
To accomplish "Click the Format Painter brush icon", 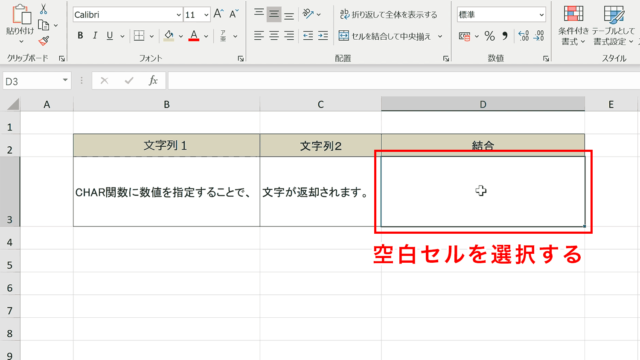I will (43, 41).
